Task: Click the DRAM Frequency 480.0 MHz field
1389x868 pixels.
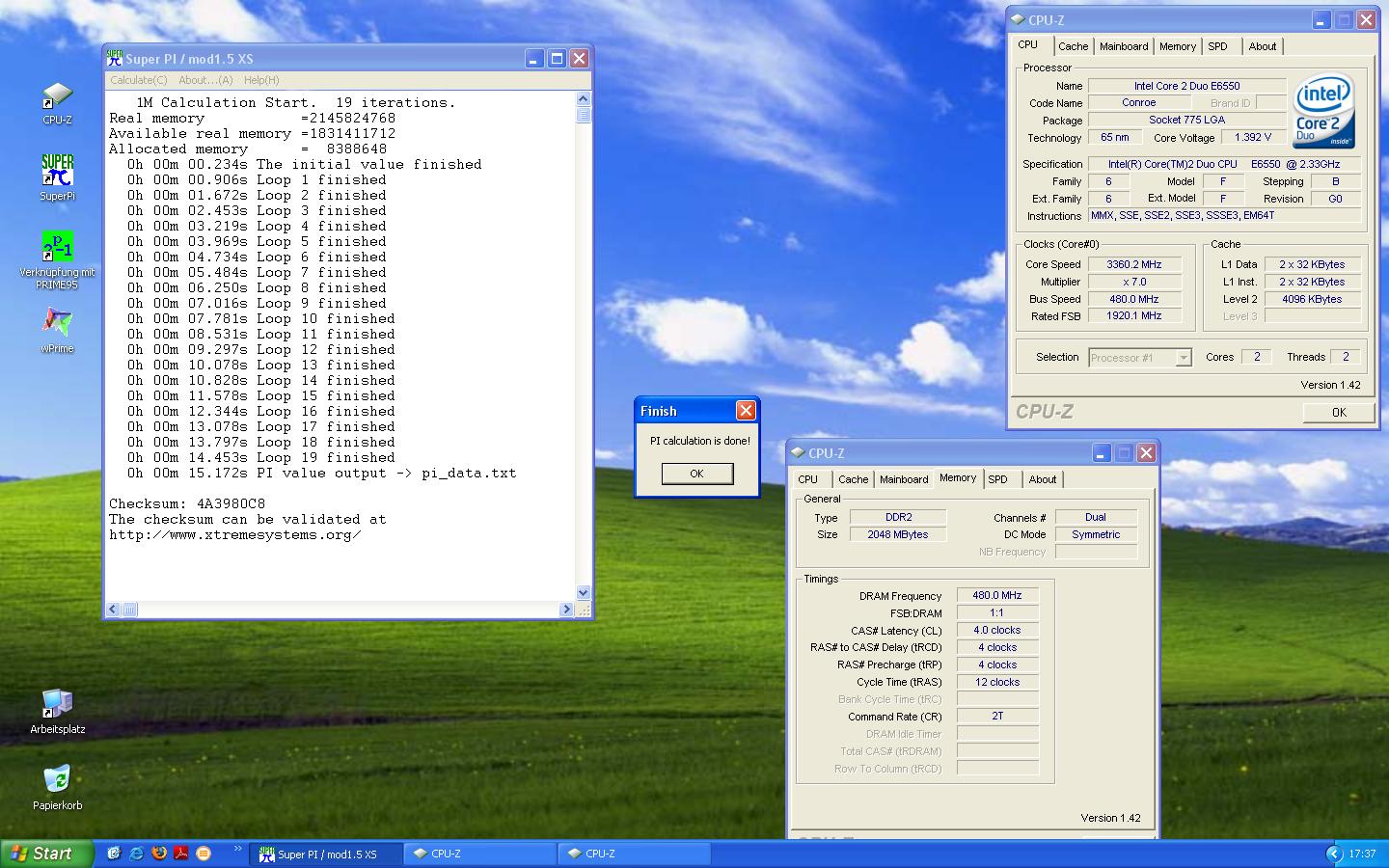Action: 997,596
